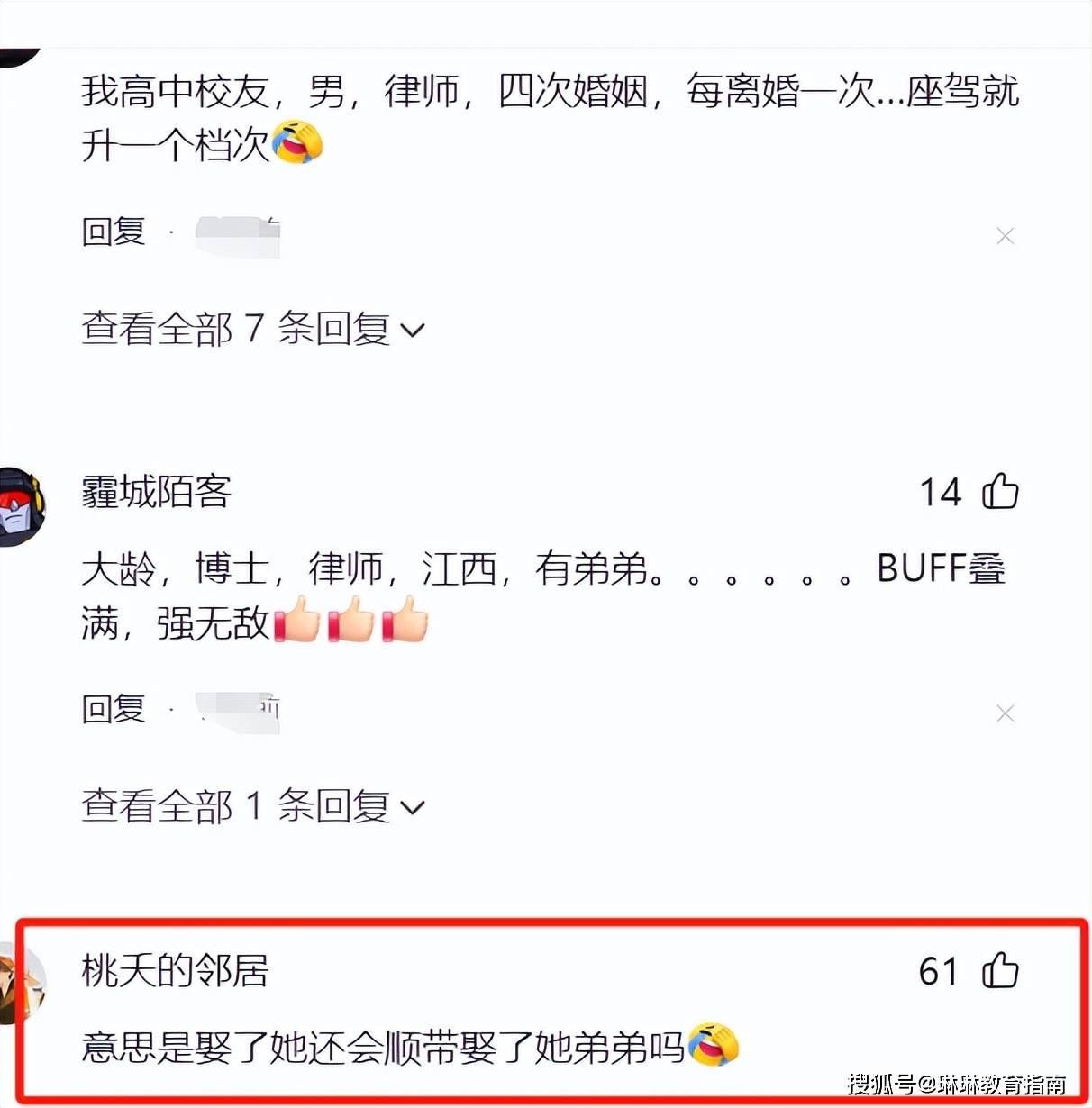This screenshot has width=1092, height=1108.
Task: Like the comment by 霾城陌客
Action: (x=1000, y=492)
